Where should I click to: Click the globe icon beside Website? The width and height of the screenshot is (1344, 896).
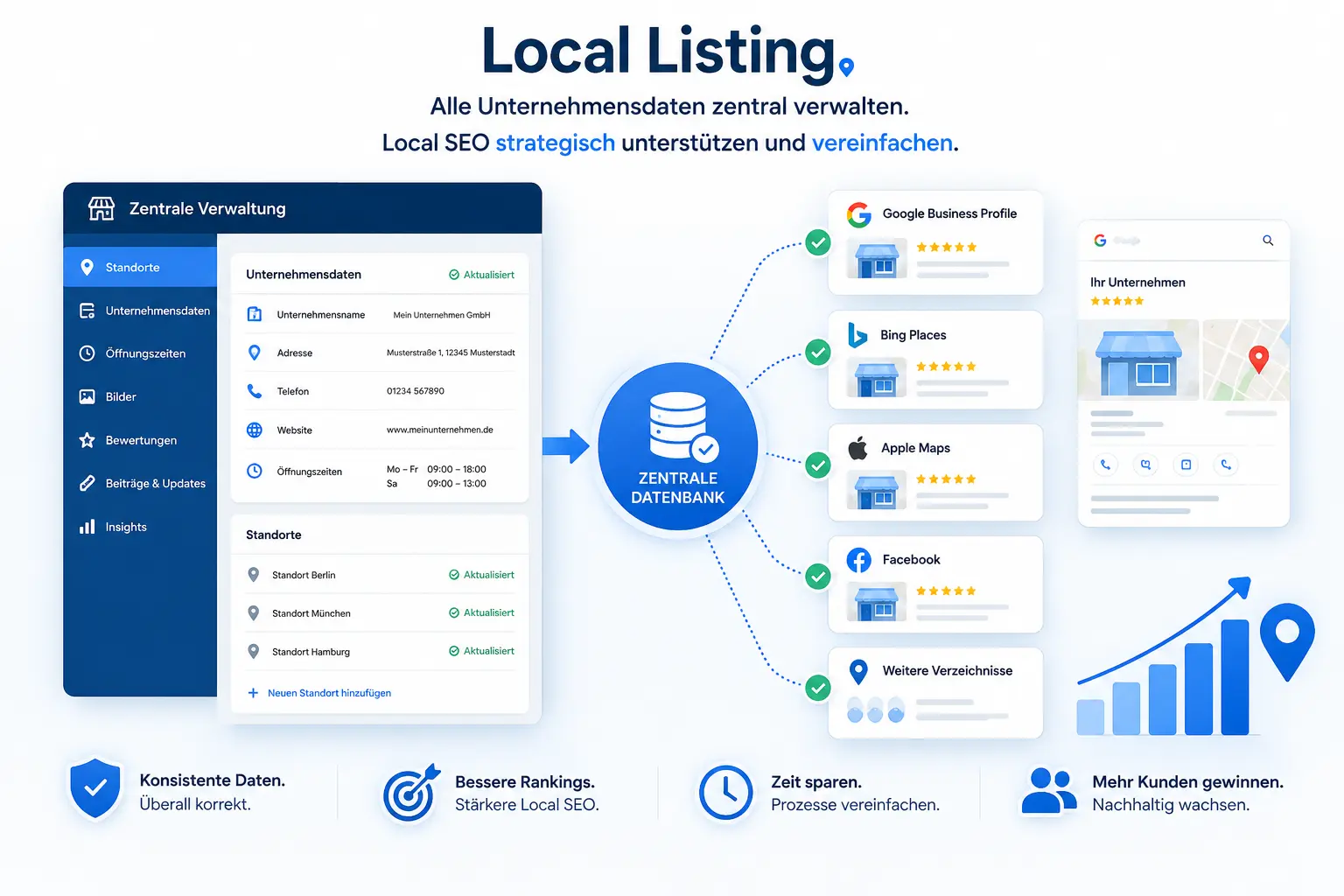tap(255, 430)
